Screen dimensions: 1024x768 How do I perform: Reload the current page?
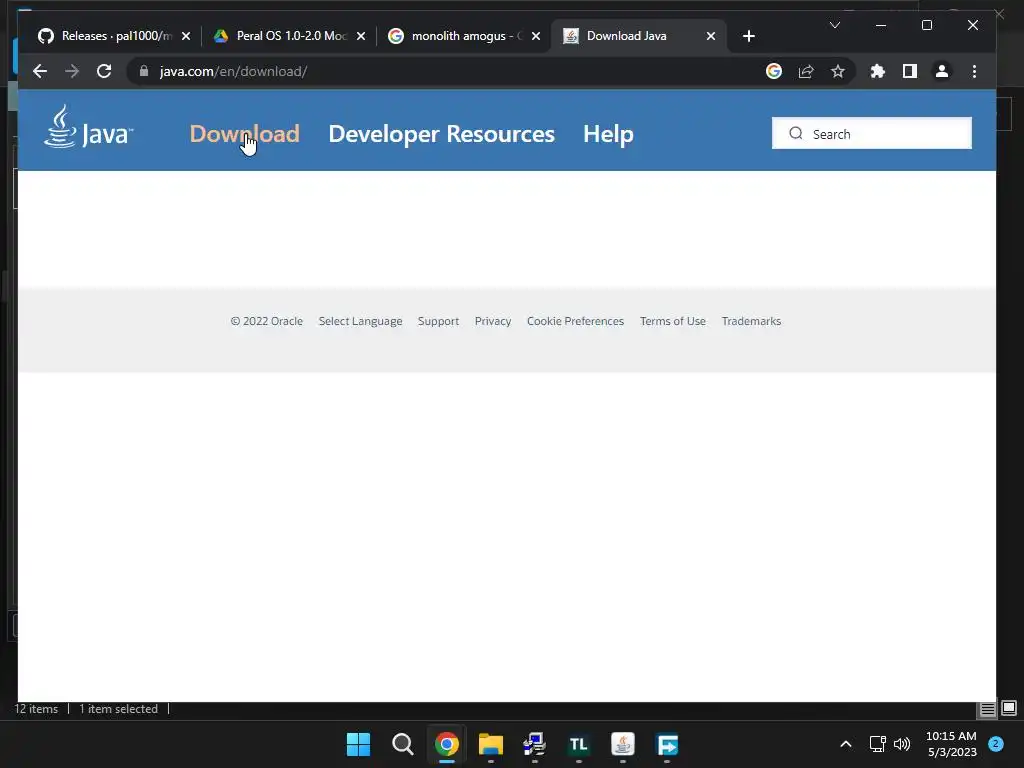click(x=104, y=71)
